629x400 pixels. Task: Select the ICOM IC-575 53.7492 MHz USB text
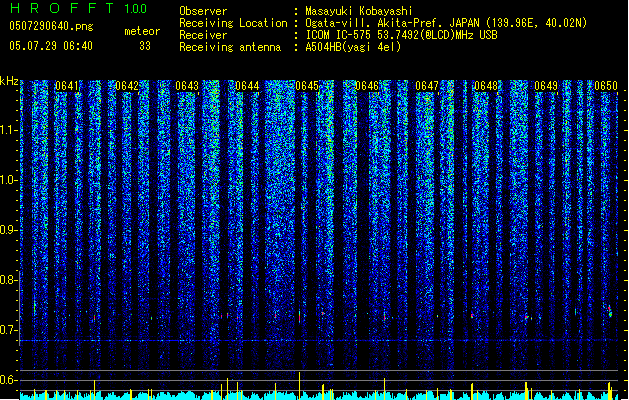(x=401, y=35)
